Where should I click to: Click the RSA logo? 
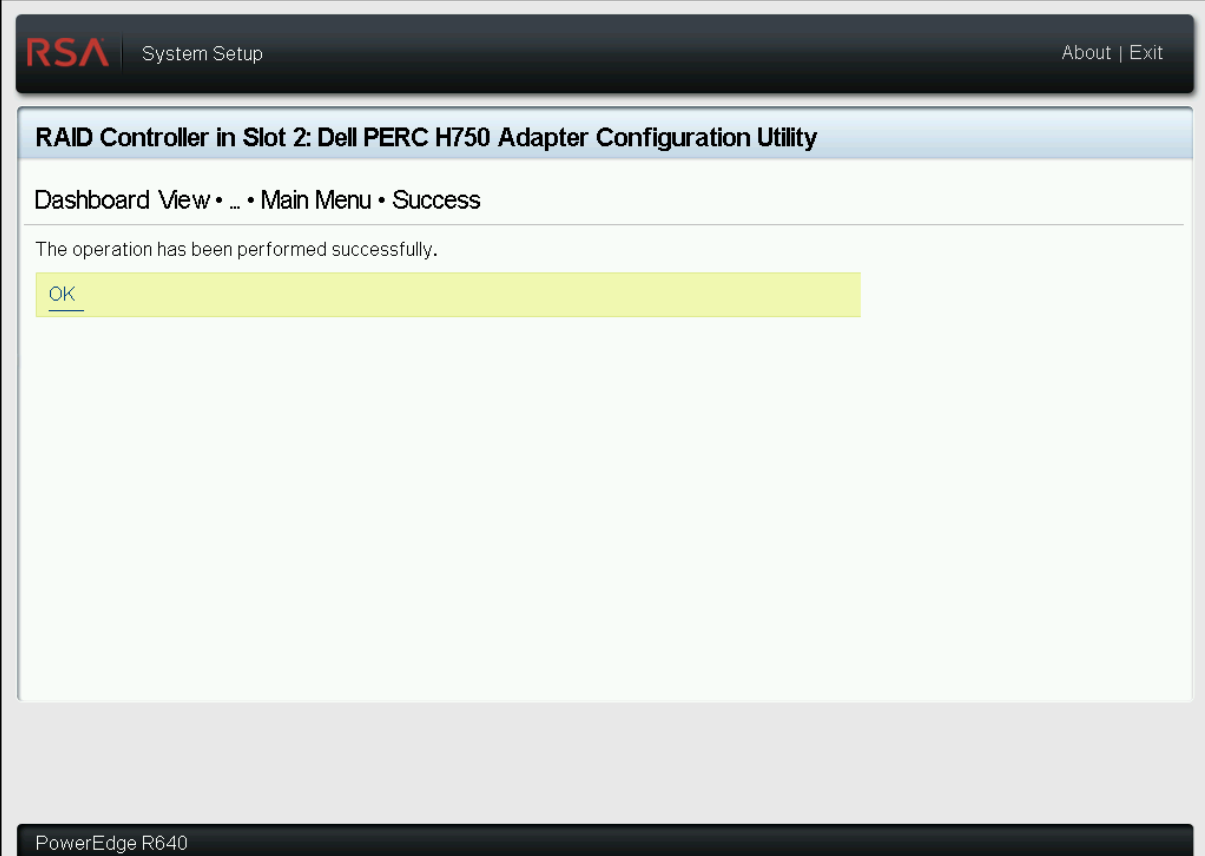[68, 53]
